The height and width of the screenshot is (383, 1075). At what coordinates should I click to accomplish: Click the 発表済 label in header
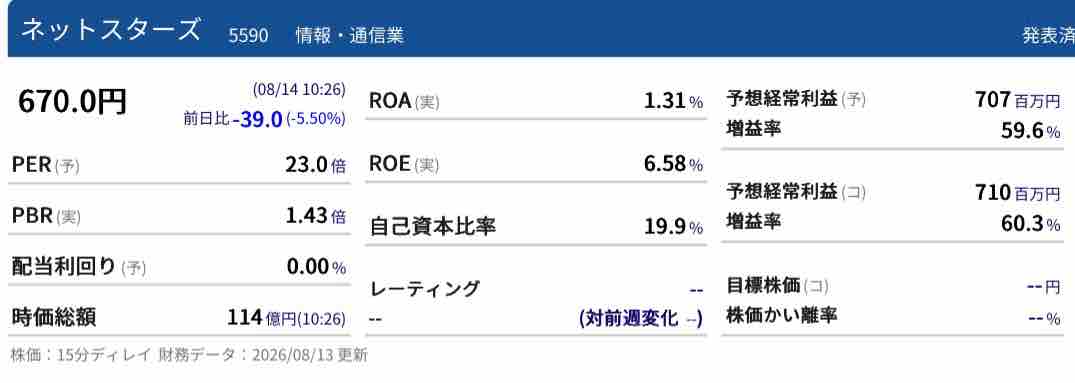click(1048, 36)
